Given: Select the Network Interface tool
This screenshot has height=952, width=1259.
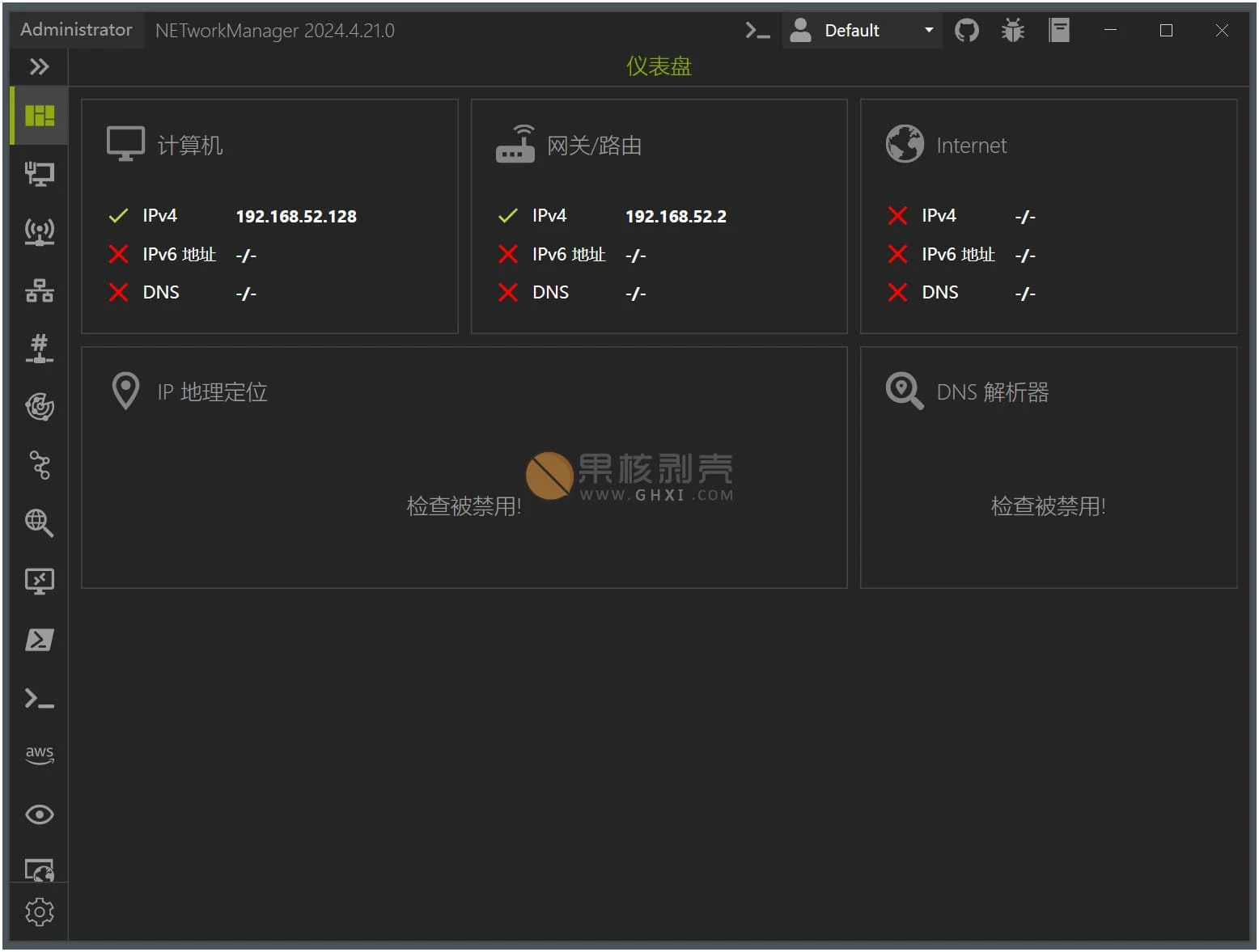Looking at the screenshot, I should point(38,174).
